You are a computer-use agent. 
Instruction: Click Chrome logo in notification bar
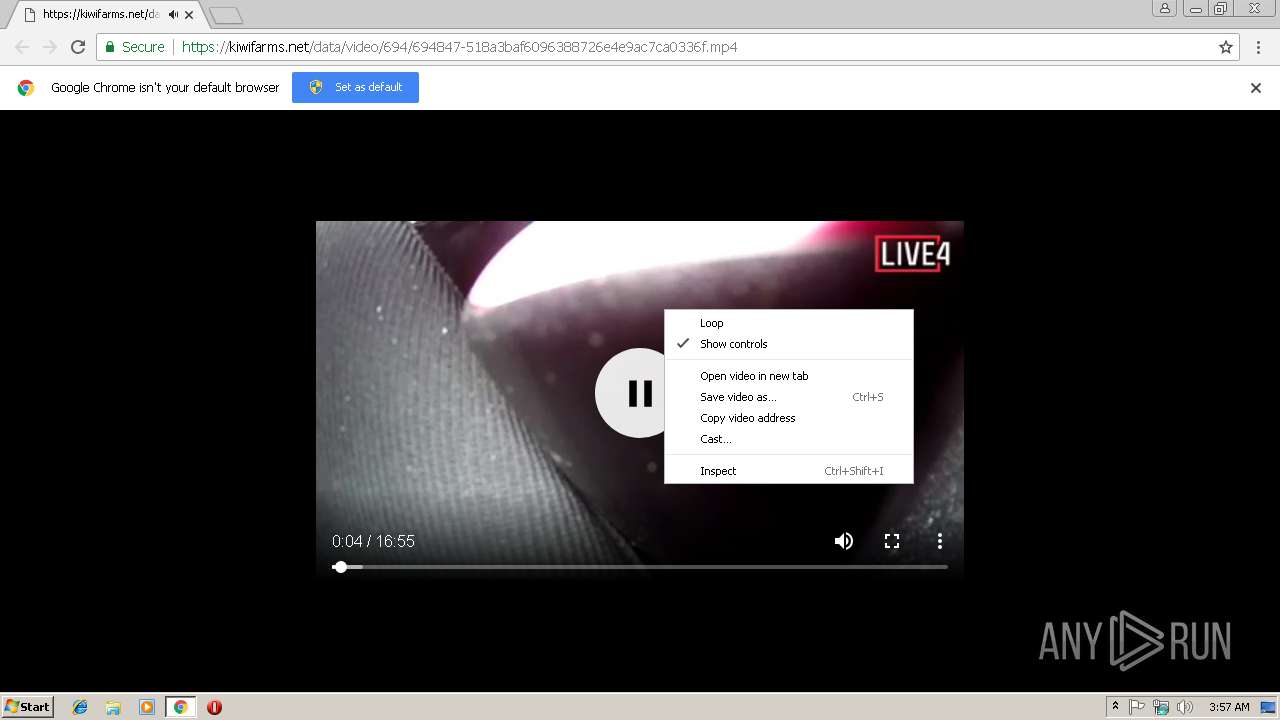point(26,88)
